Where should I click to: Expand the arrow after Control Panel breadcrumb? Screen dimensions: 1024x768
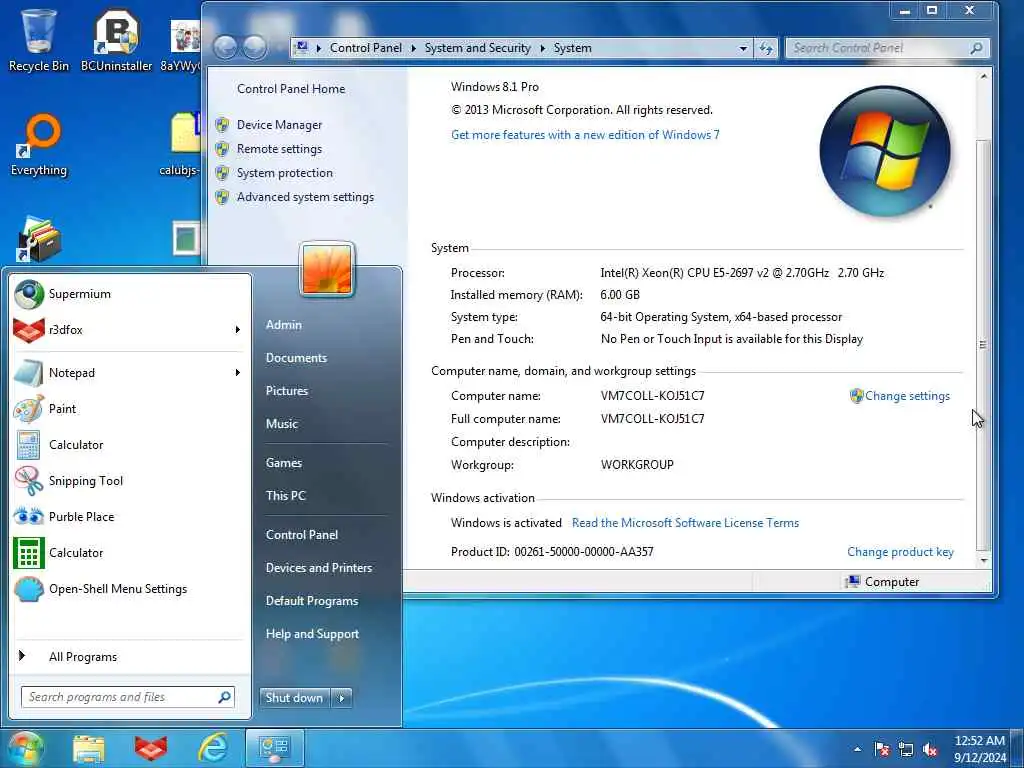(413, 48)
